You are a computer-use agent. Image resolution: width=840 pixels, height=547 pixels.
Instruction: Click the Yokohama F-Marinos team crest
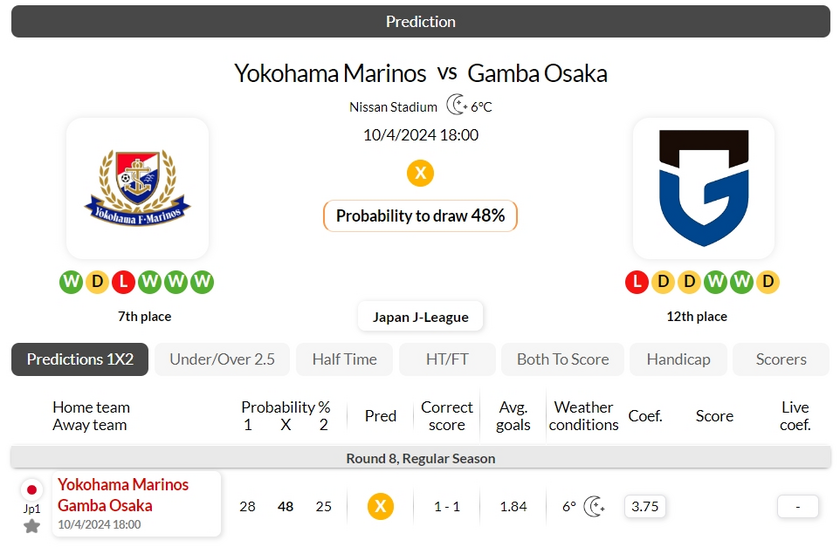coord(138,188)
